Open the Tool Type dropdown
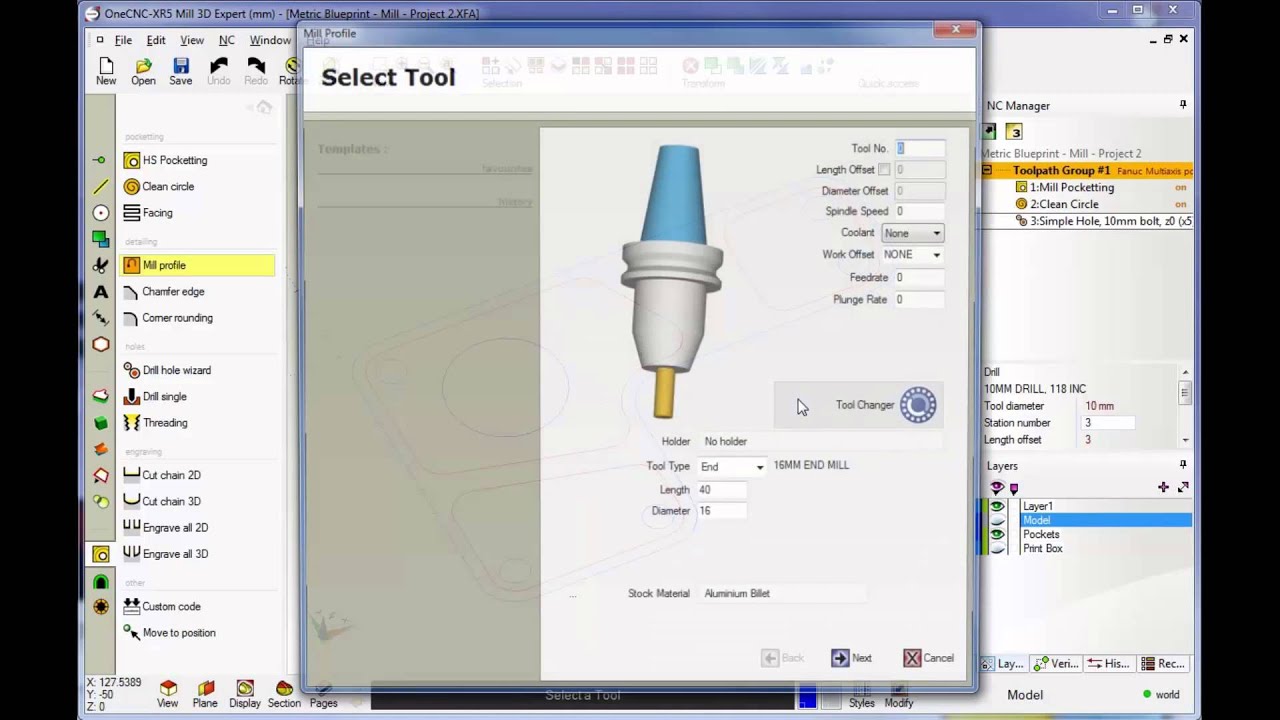 (732, 467)
